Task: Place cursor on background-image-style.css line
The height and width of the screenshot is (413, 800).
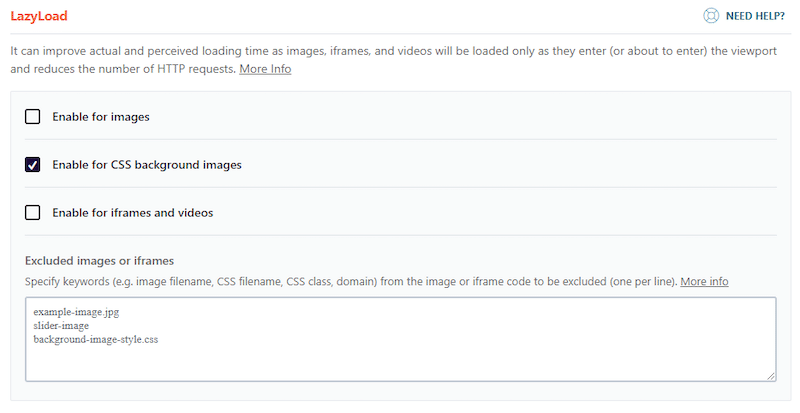Action: 96,340
